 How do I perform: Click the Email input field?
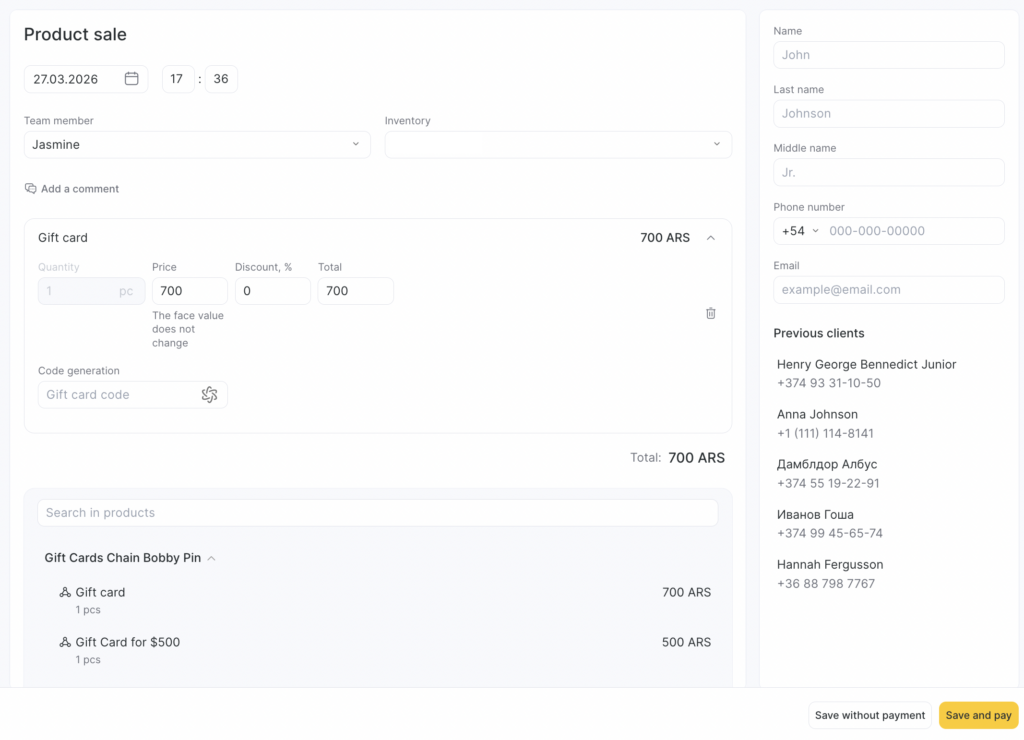(x=888, y=290)
